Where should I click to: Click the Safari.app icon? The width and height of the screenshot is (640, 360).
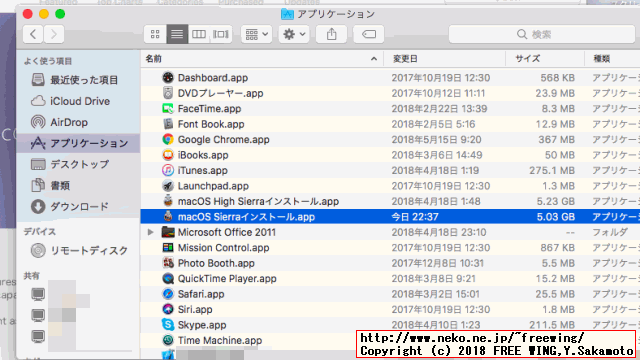168,294
